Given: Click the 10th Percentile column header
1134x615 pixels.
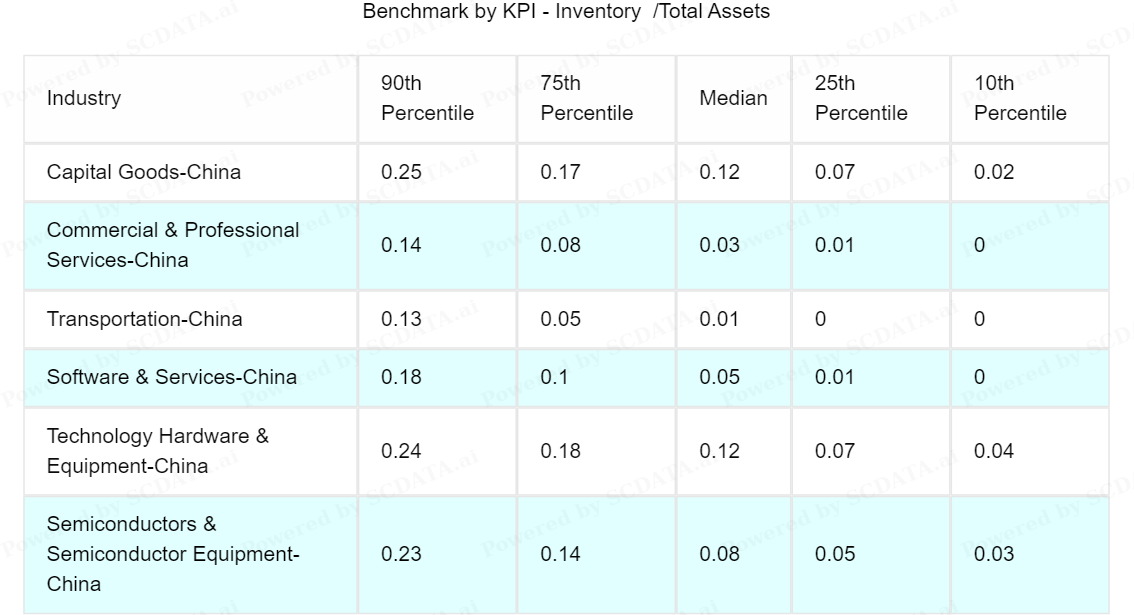Looking at the screenshot, I should tap(1019, 99).
